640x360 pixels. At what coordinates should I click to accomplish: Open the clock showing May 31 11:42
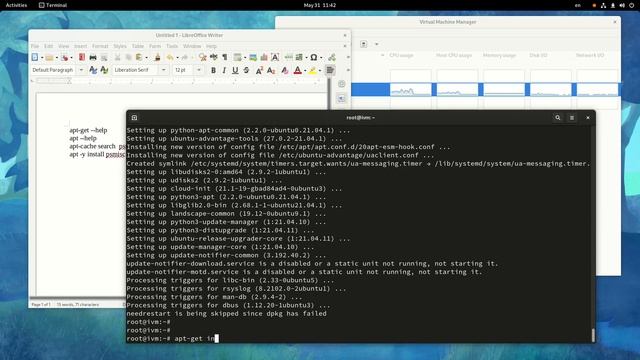click(x=320, y=5)
